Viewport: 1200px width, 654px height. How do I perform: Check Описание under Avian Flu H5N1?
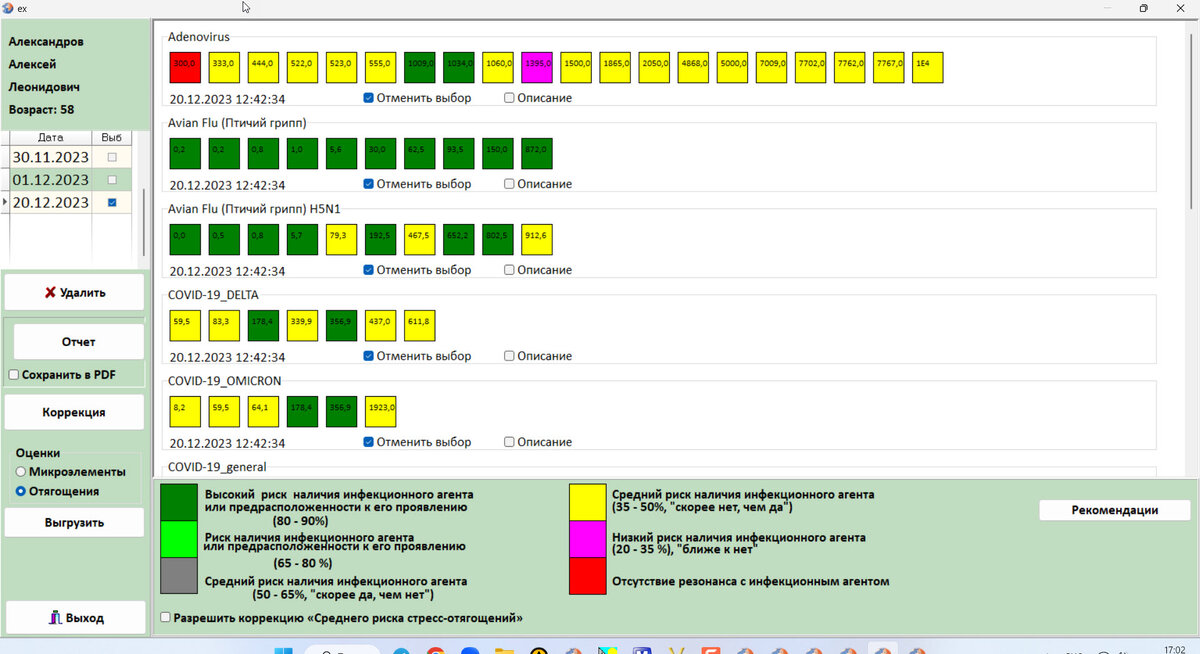pyautogui.click(x=509, y=270)
